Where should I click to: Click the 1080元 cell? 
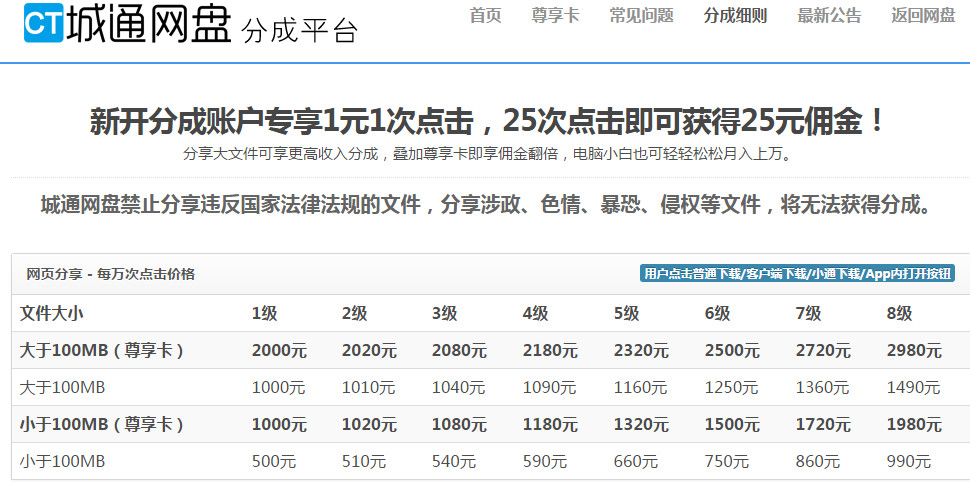pyautogui.click(x=460, y=424)
